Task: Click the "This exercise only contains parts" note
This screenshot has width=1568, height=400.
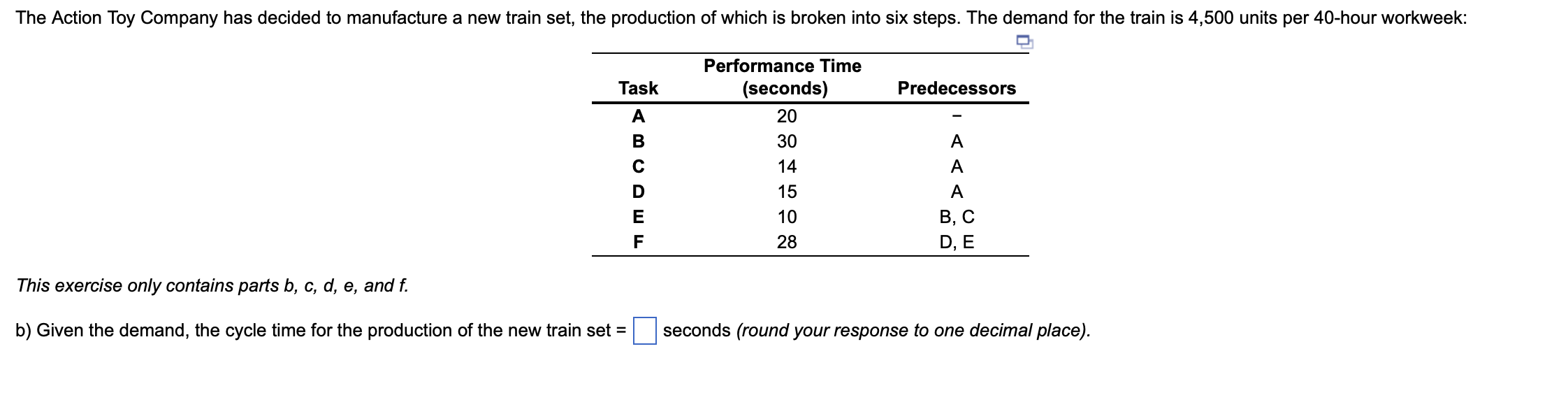Action: point(212,285)
